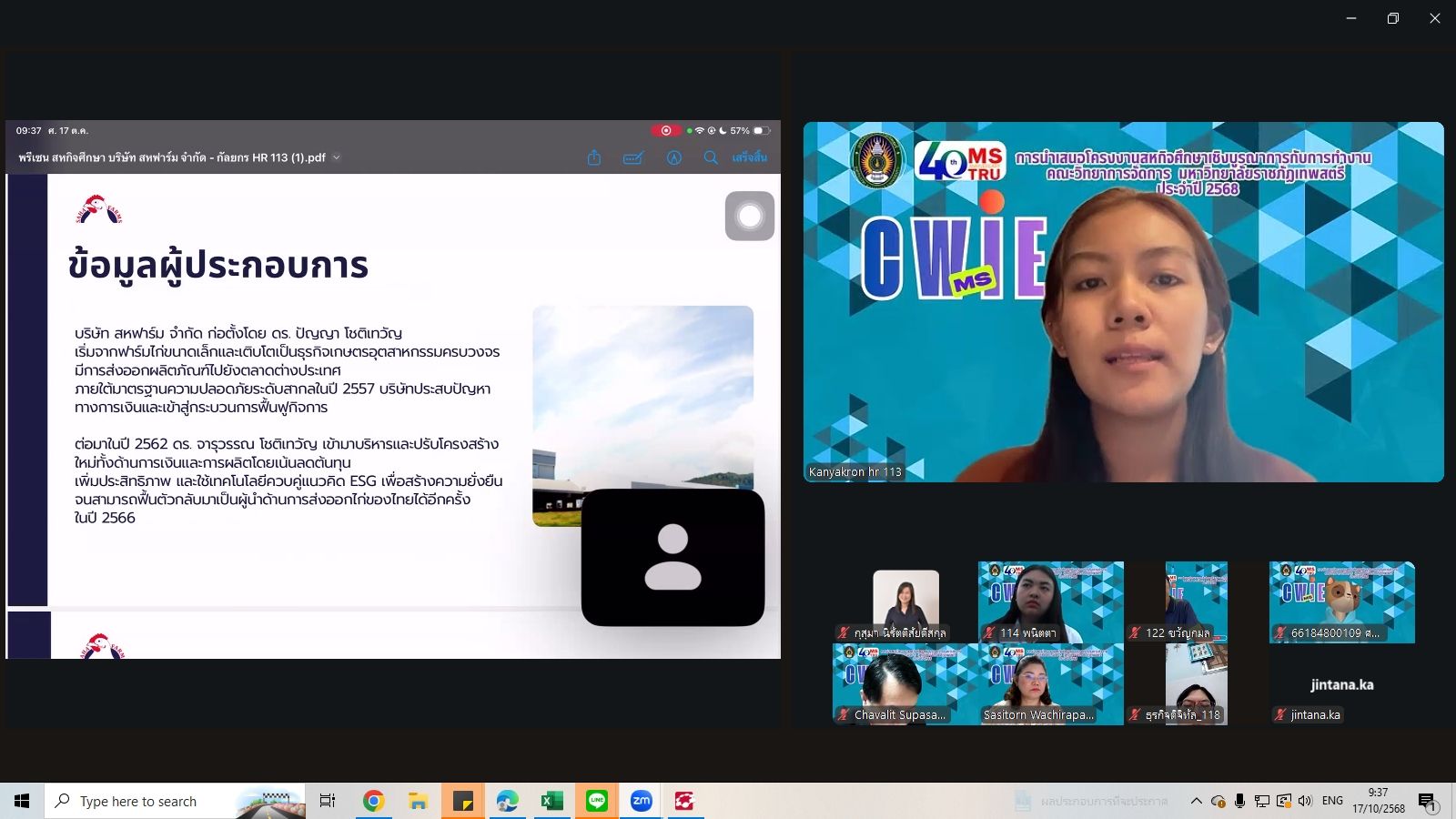Tap the markup pen circle icon
This screenshot has height=819, width=1456.
pyautogui.click(x=673, y=157)
